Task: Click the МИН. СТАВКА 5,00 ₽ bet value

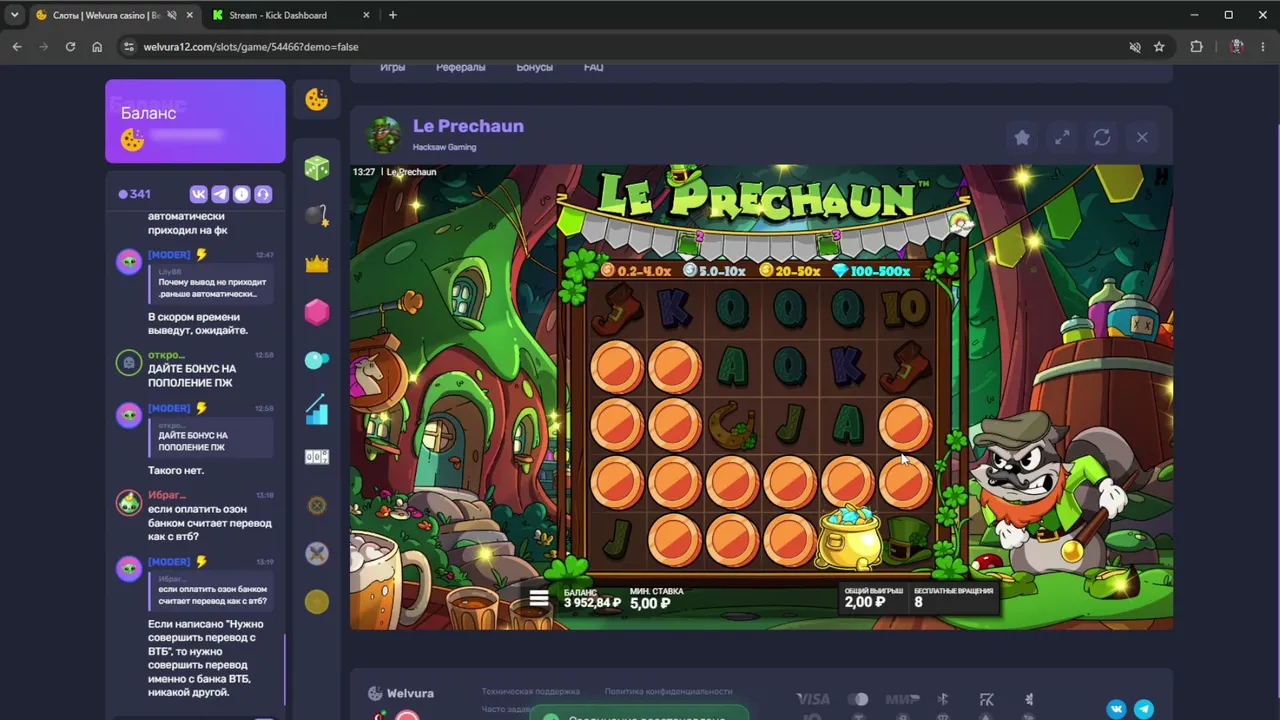Action: [650, 604]
